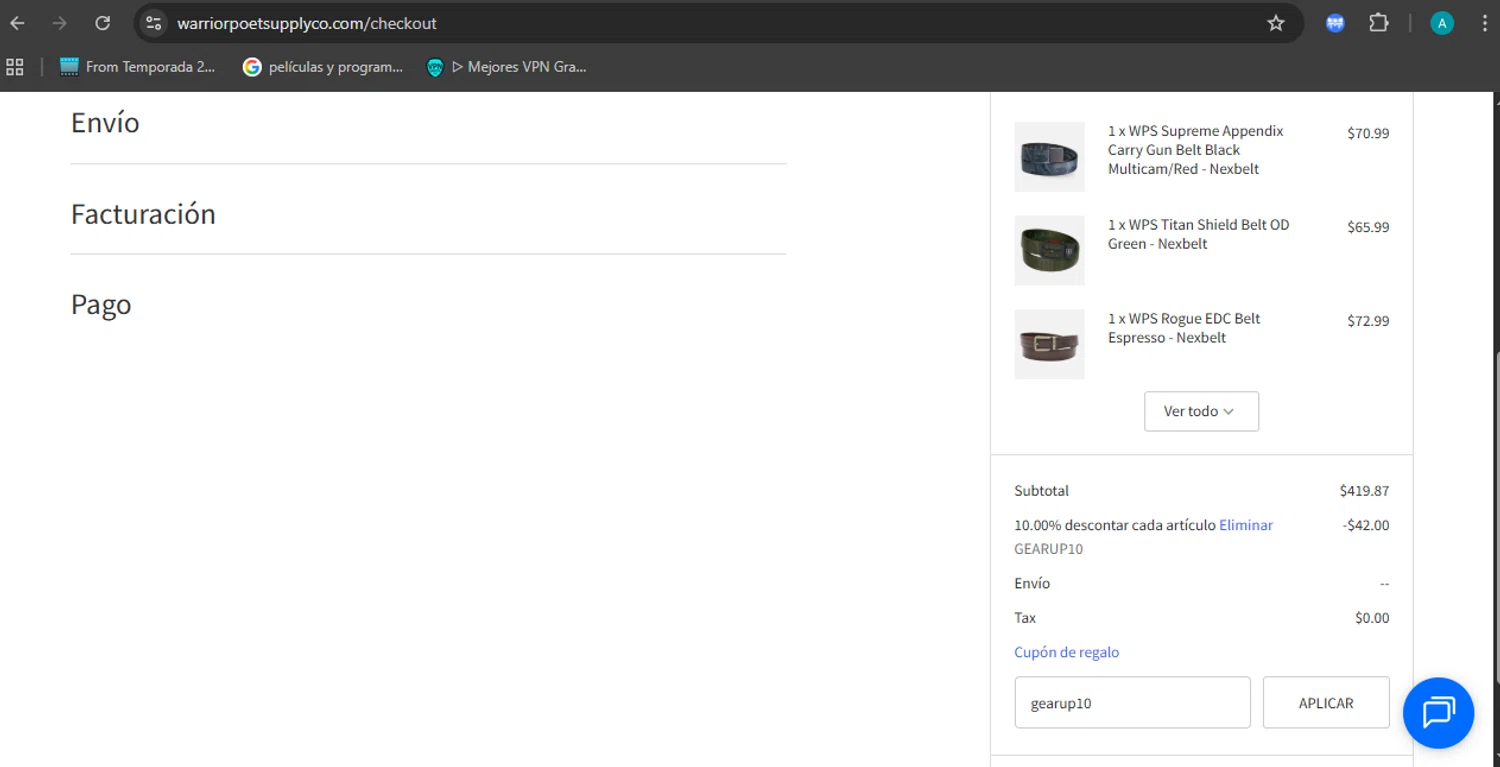The height and width of the screenshot is (767, 1500).
Task: Click the GEARUP10 coupon code text
Action: click(1048, 549)
